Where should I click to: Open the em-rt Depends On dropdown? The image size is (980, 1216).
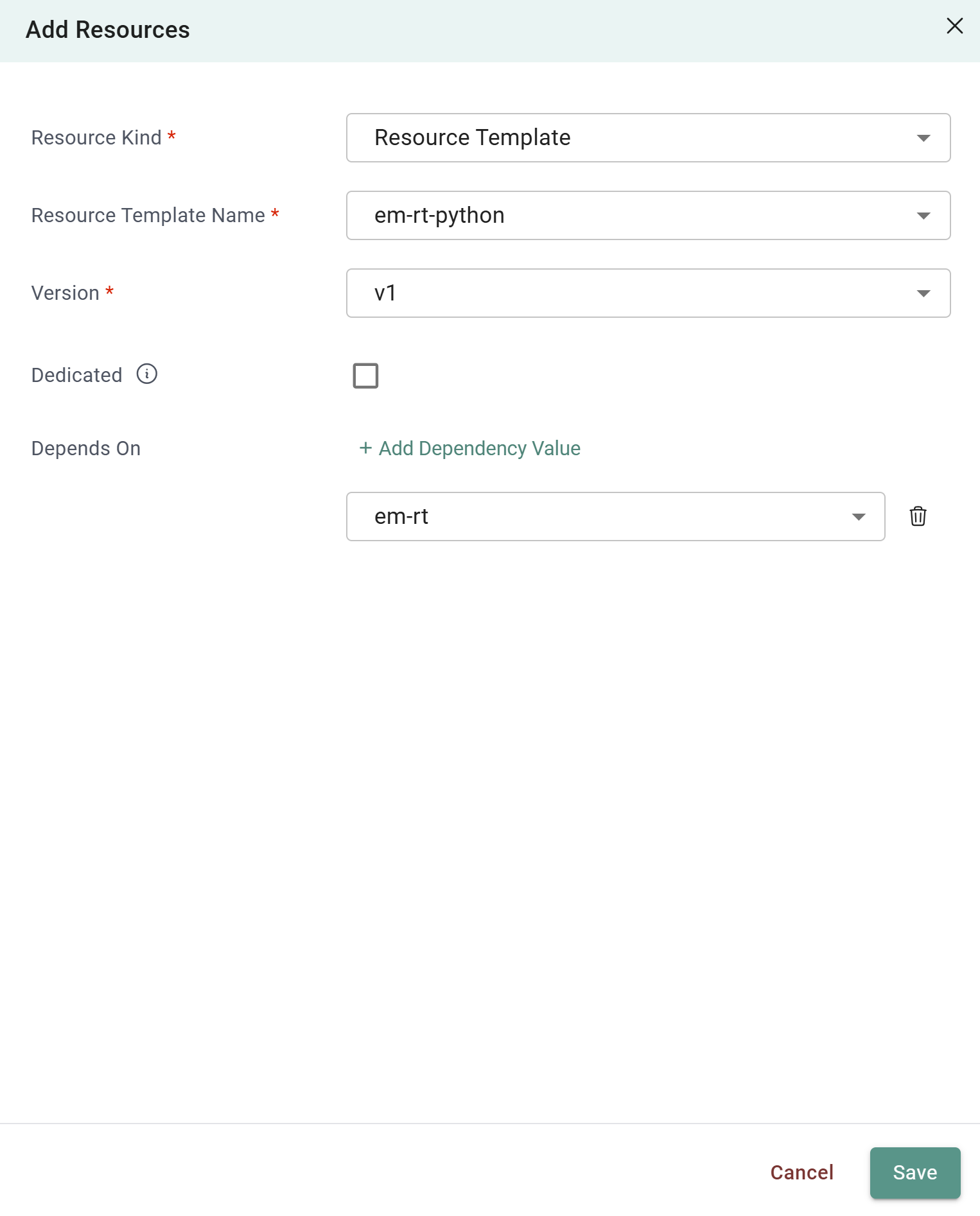615,517
